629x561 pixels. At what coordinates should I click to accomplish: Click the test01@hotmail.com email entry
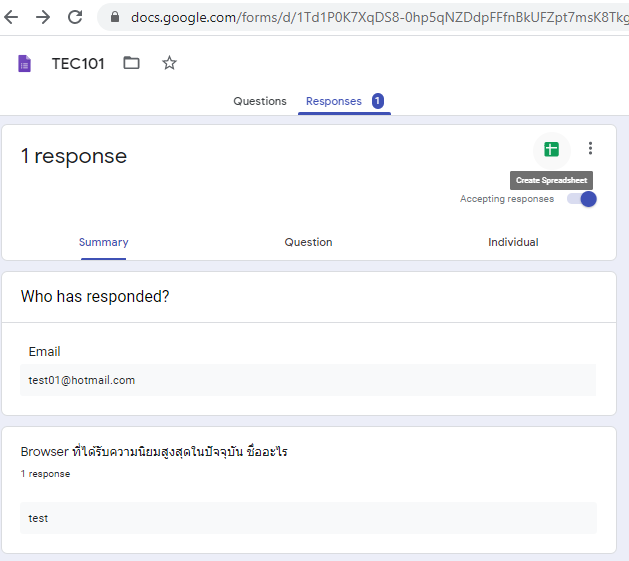coord(82,380)
